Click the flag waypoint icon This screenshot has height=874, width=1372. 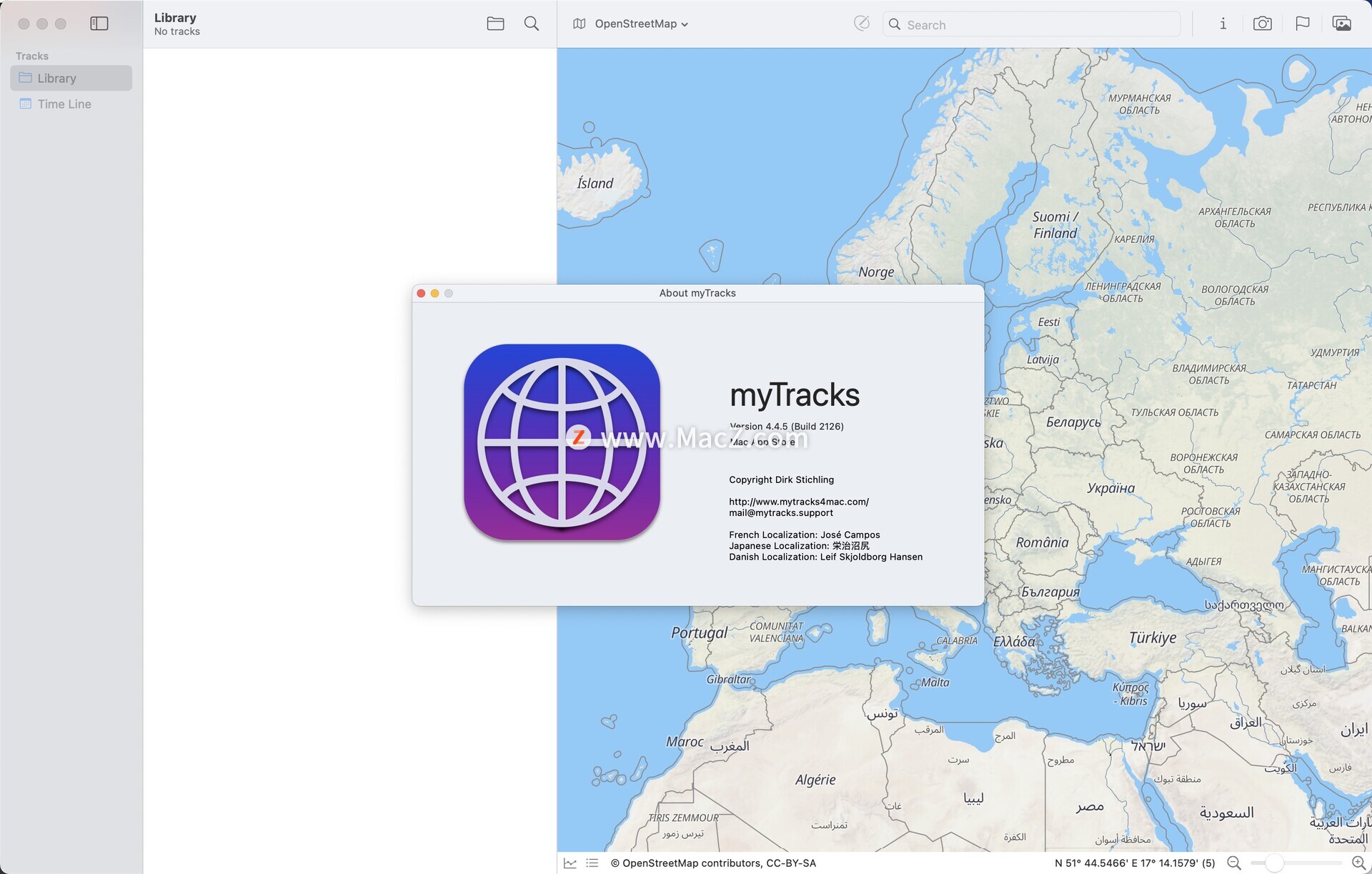1302,24
